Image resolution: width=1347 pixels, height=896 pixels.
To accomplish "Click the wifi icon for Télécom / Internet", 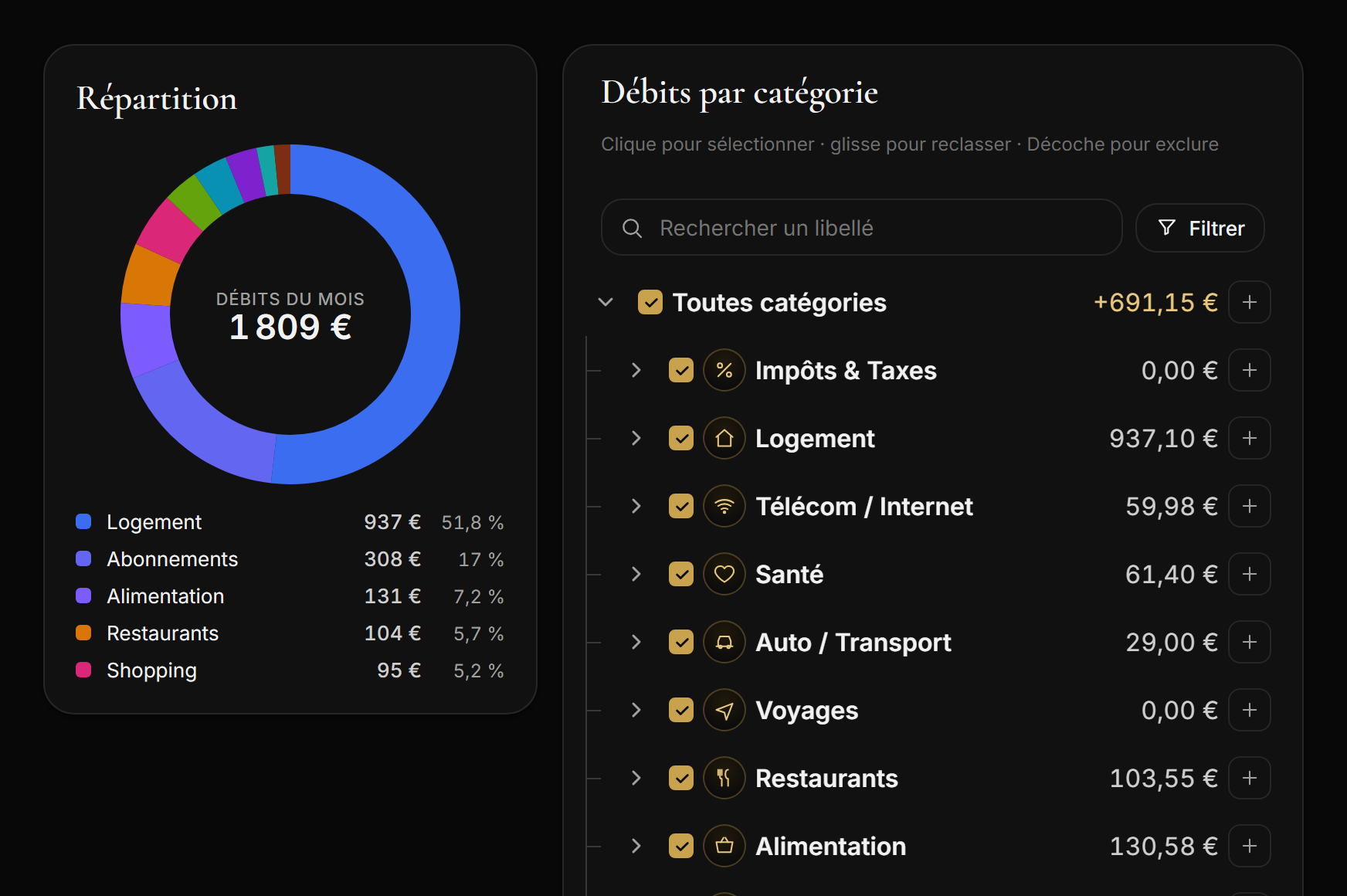I will point(724,506).
